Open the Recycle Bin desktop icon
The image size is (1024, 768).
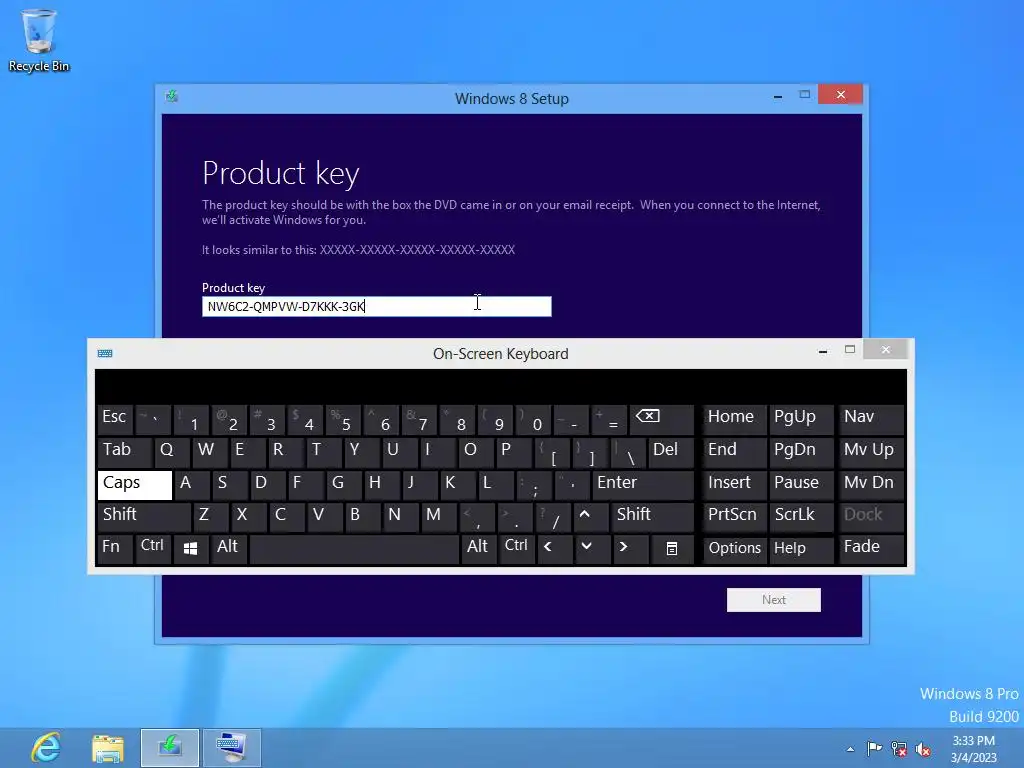click(39, 40)
